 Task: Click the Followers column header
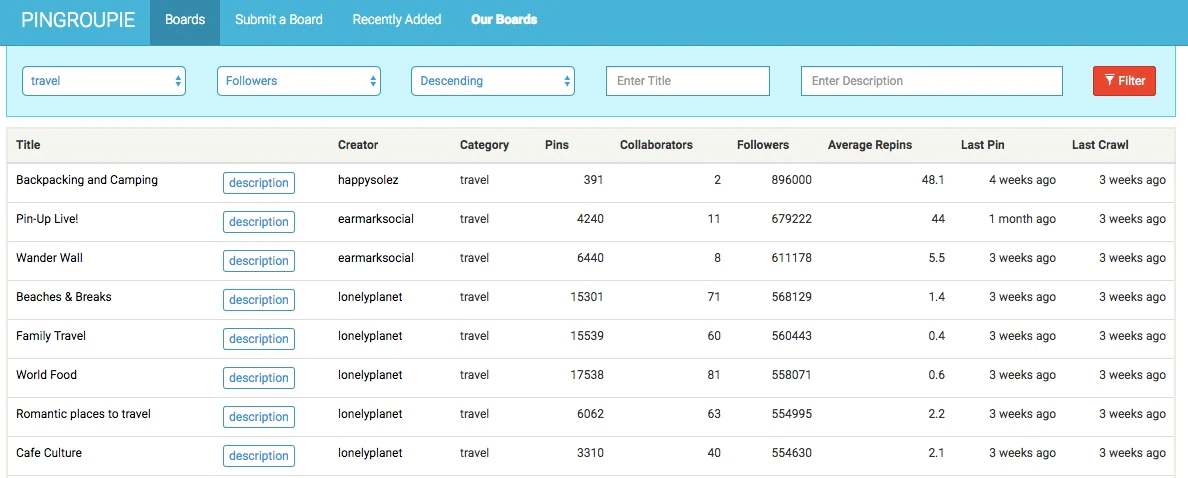click(762, 145)
